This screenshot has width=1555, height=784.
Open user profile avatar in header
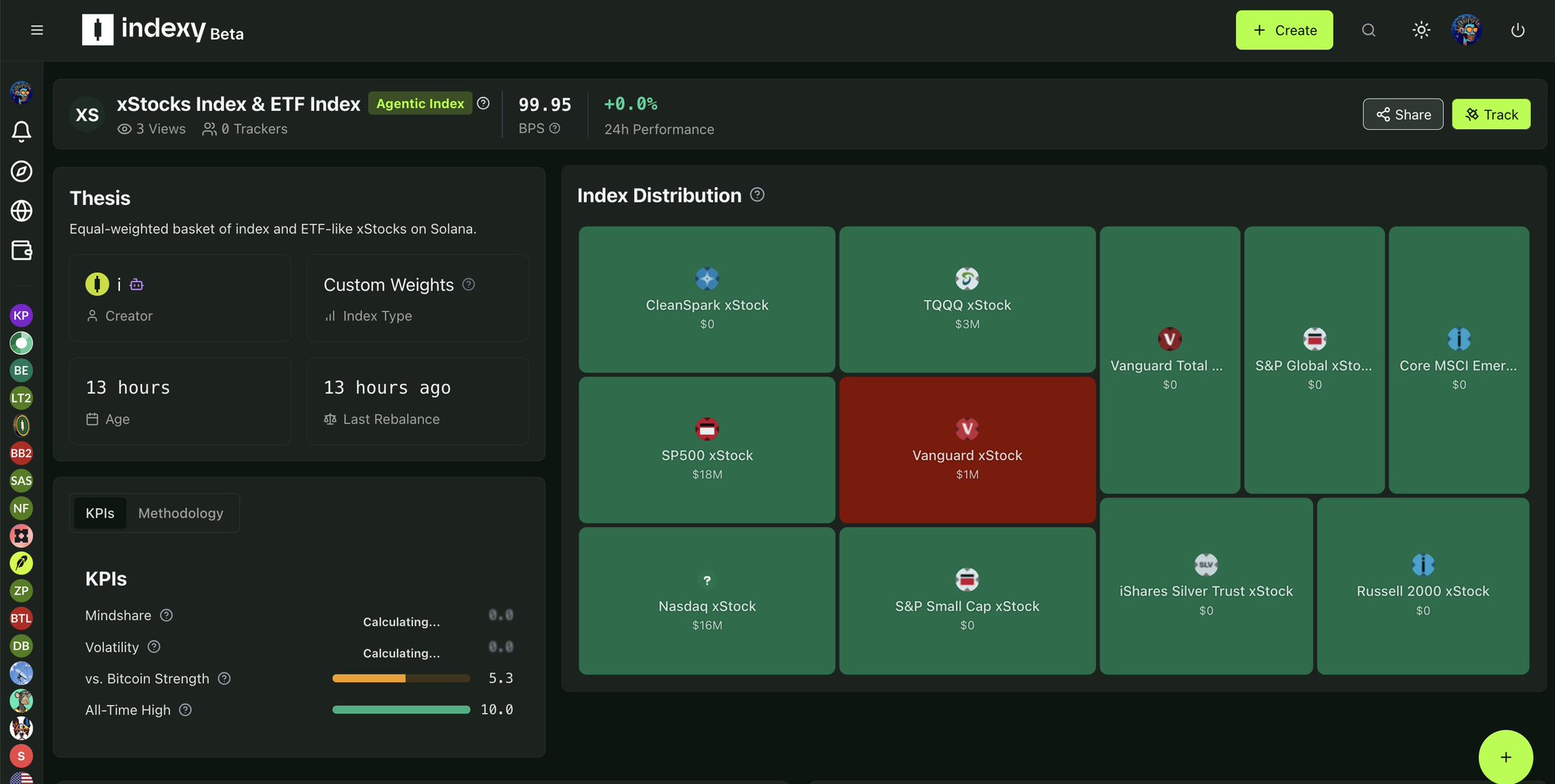point(1466,30)
